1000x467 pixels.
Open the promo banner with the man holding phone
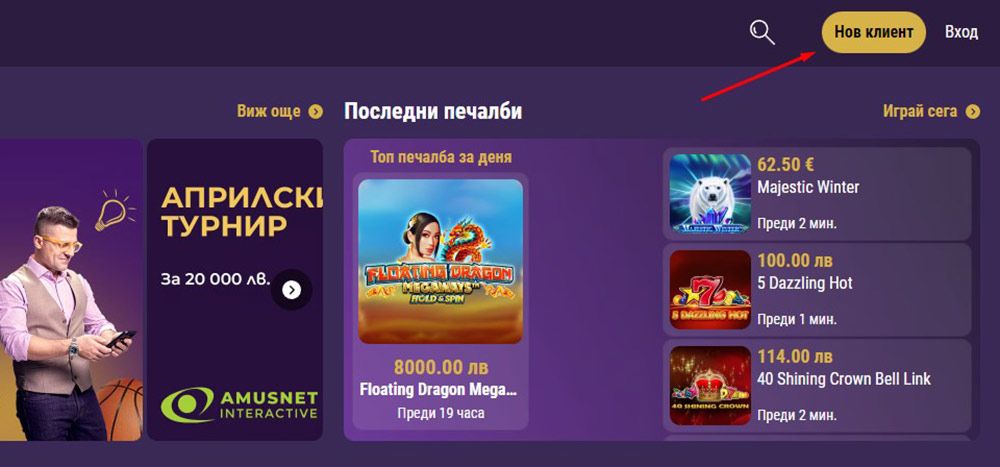coord(71,290)
